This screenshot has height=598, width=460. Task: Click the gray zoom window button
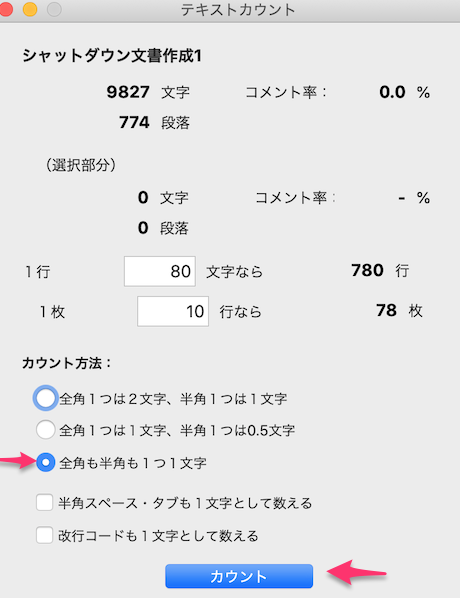coord(54,9)
